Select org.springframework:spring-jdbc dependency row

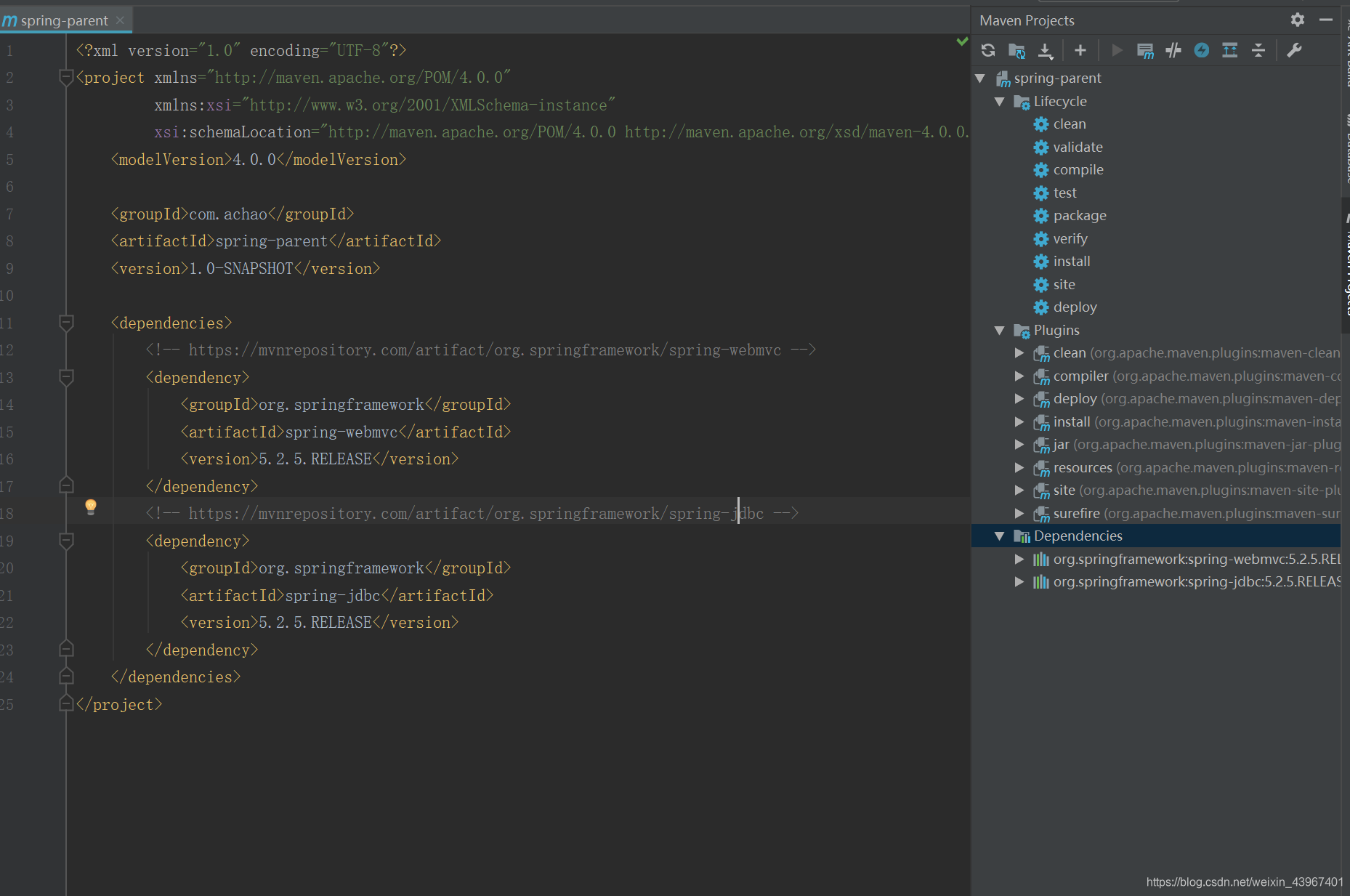1155,581
